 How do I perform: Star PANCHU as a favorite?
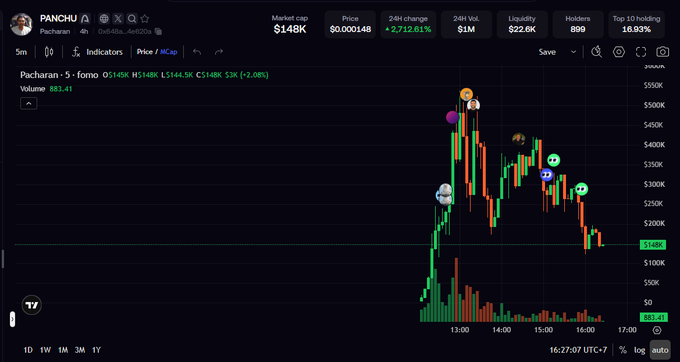pos(145,19)
